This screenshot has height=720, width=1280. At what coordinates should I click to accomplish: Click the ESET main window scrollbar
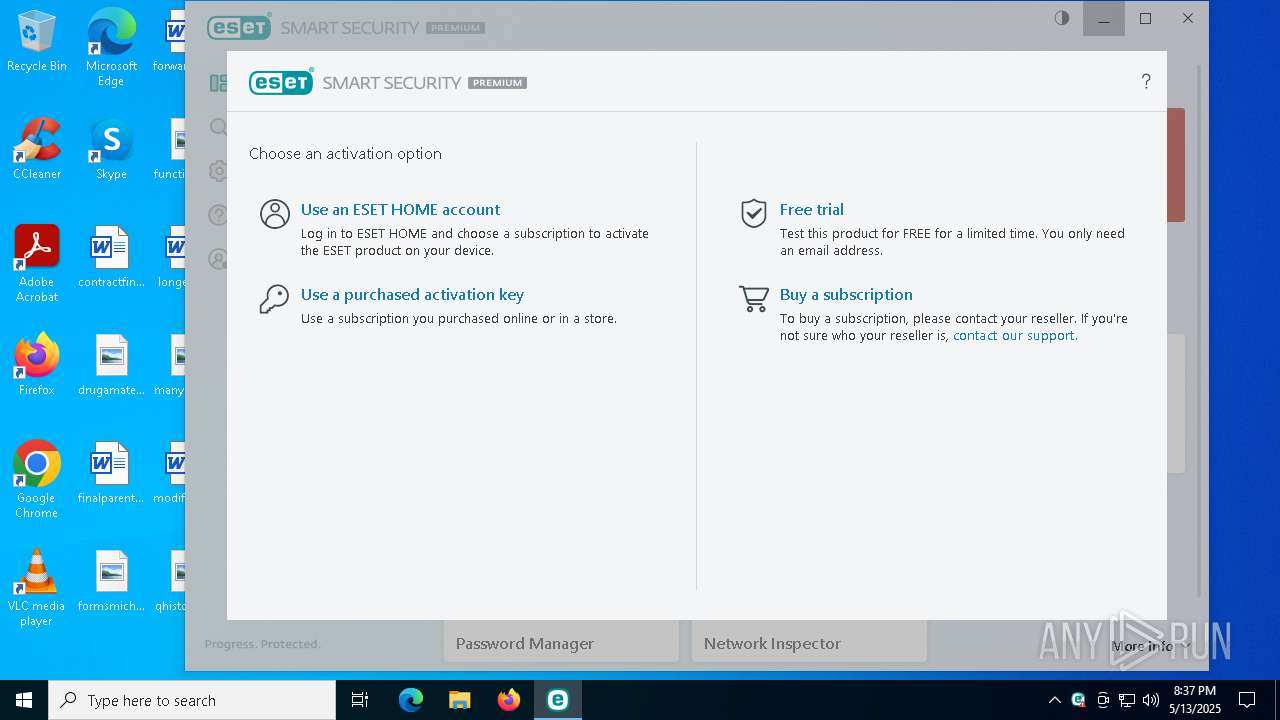coord(1200,330)
